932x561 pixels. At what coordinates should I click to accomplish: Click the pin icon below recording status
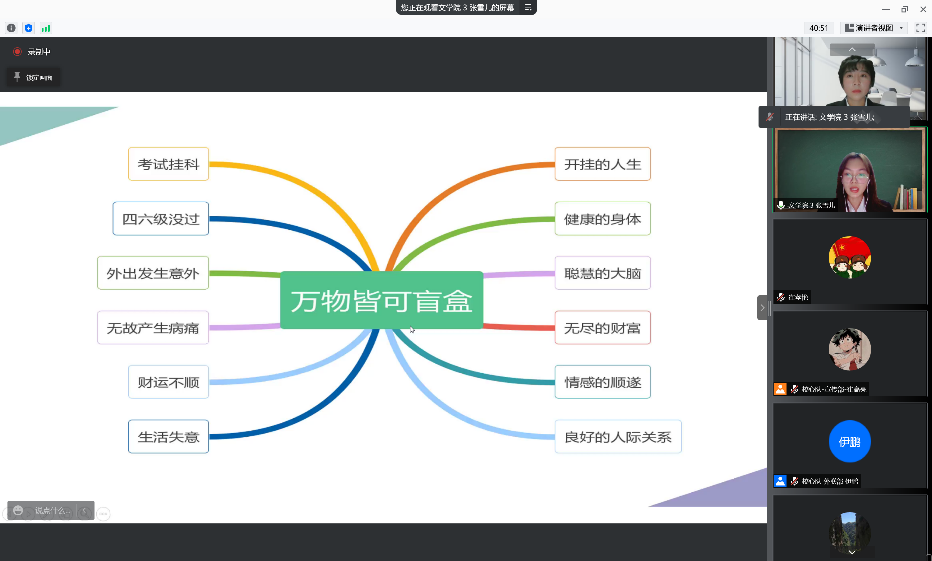click(17, 77)
